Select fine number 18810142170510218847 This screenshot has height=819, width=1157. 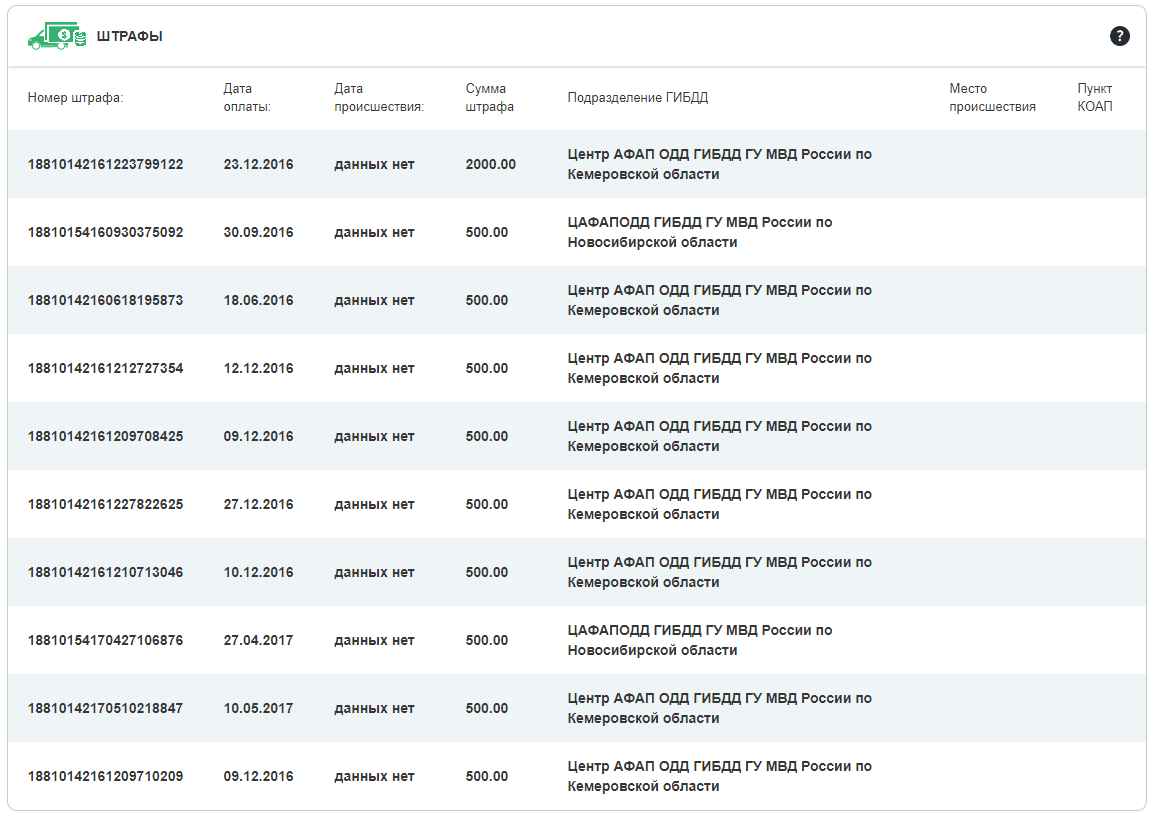[x=106, y=708]
